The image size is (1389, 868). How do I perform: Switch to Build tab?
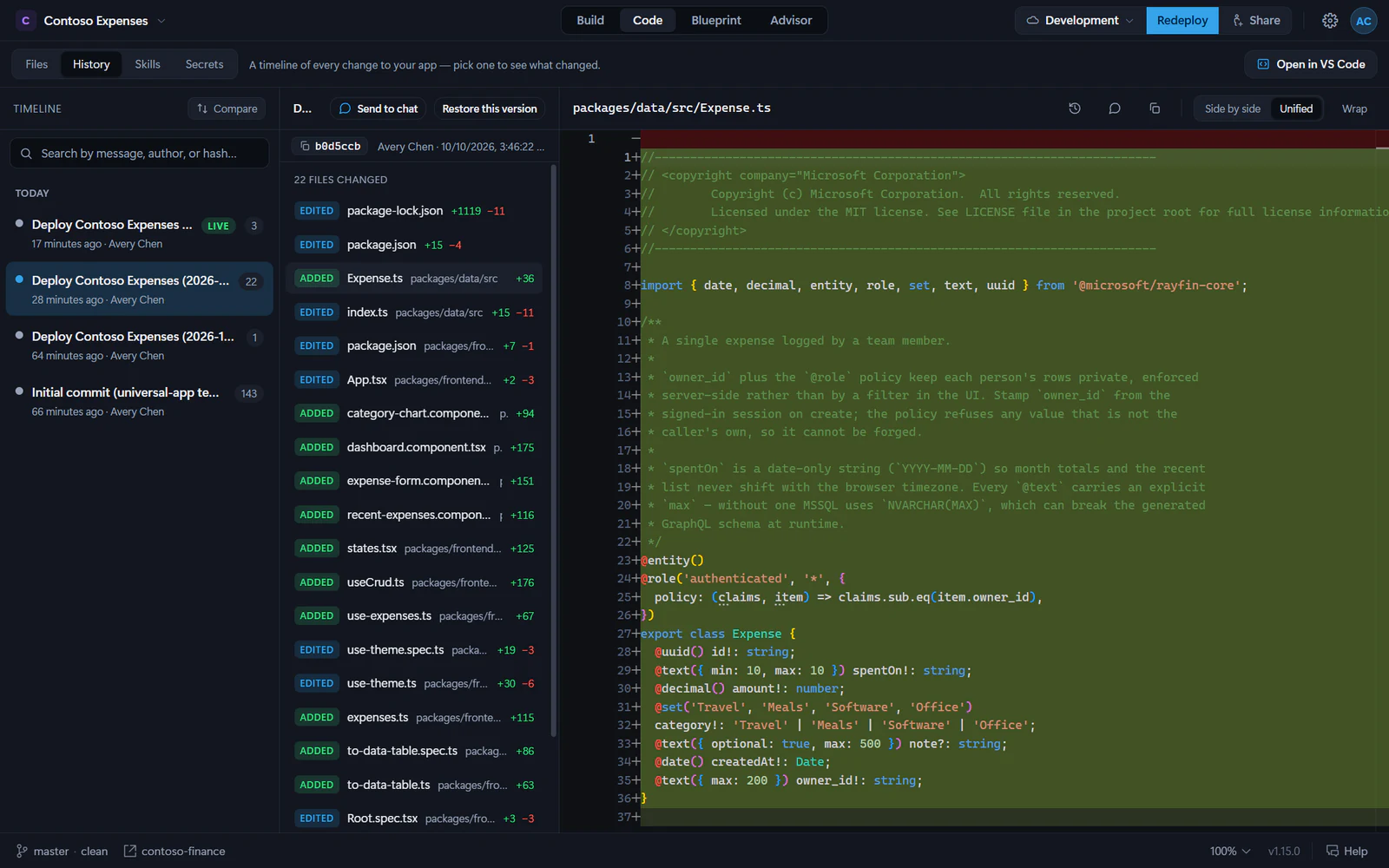click(x=590, y=21)
